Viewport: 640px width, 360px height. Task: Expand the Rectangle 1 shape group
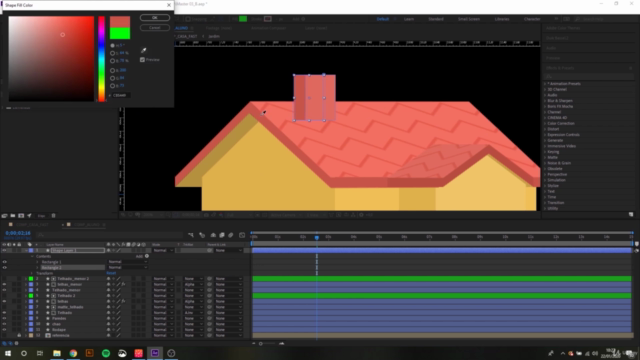(37, 262)
